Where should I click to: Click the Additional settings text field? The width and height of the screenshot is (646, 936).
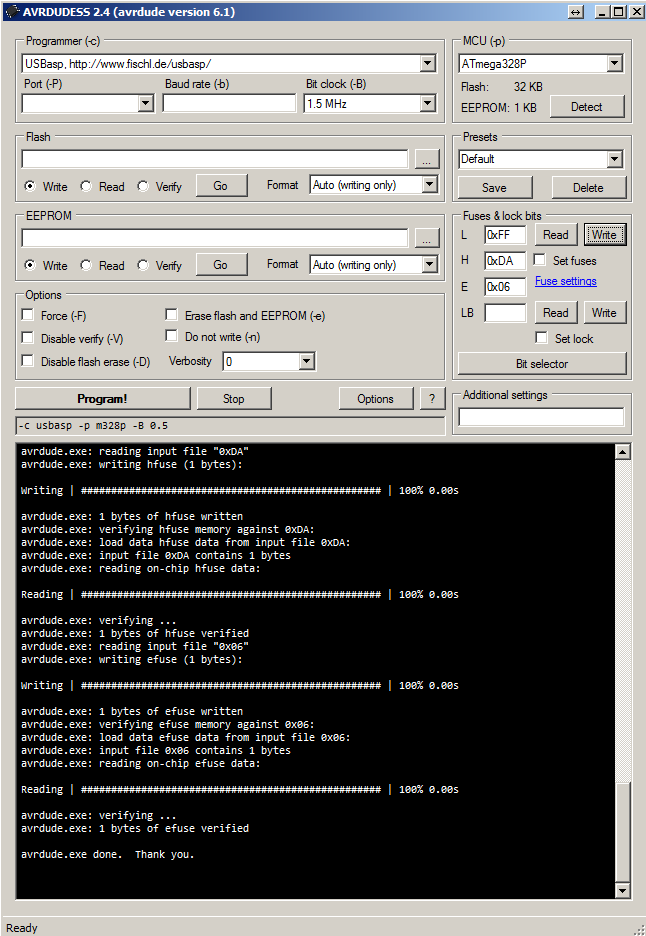click(541, 417)
